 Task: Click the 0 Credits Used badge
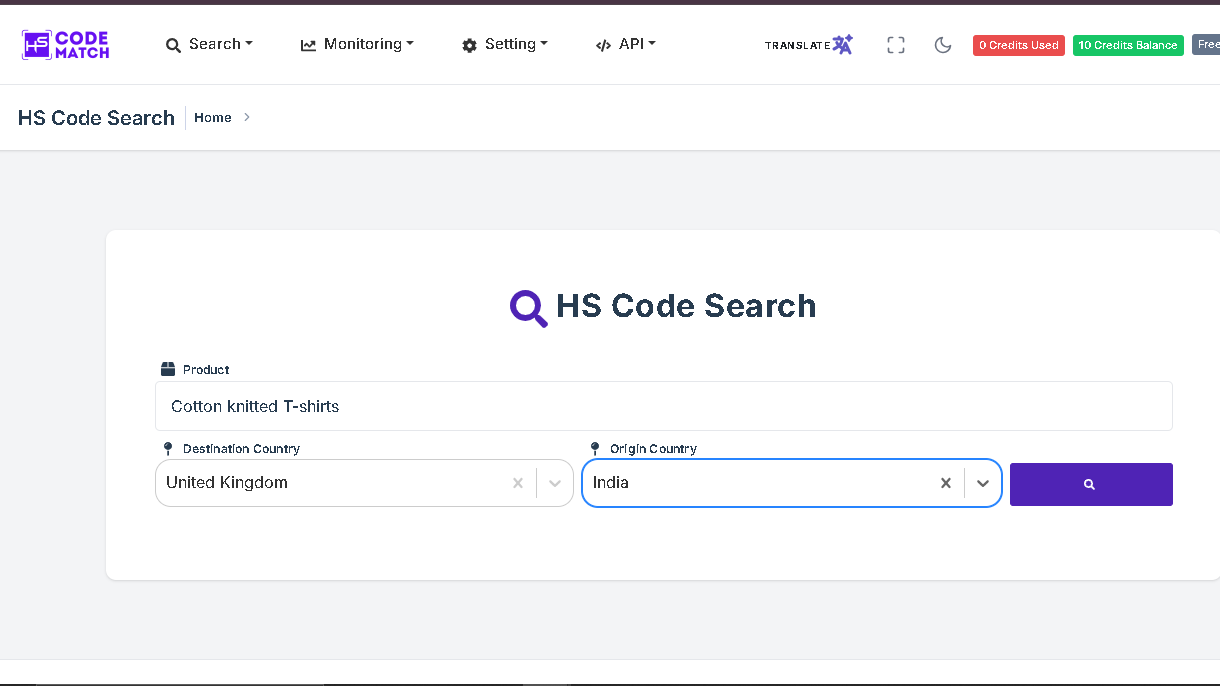point(1018,45)
